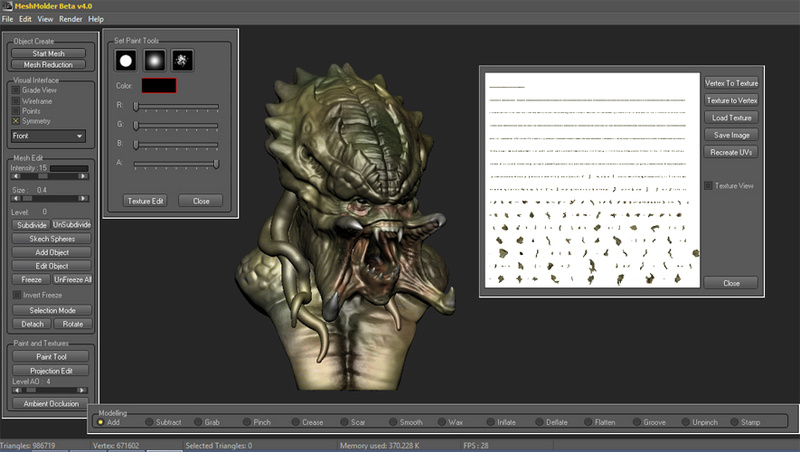
Task: Click Intensity scrollbar right arrow
Action: click(83, 176)
